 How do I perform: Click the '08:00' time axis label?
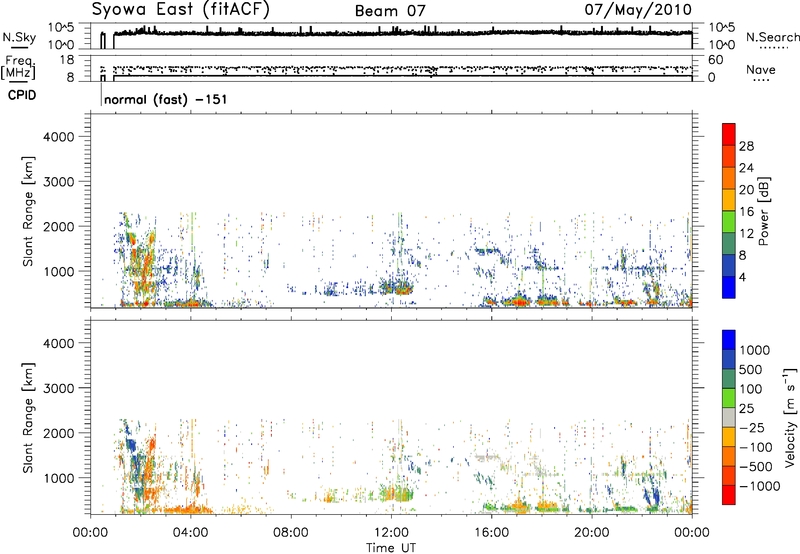pyautogui.click(x=291, y=533)
